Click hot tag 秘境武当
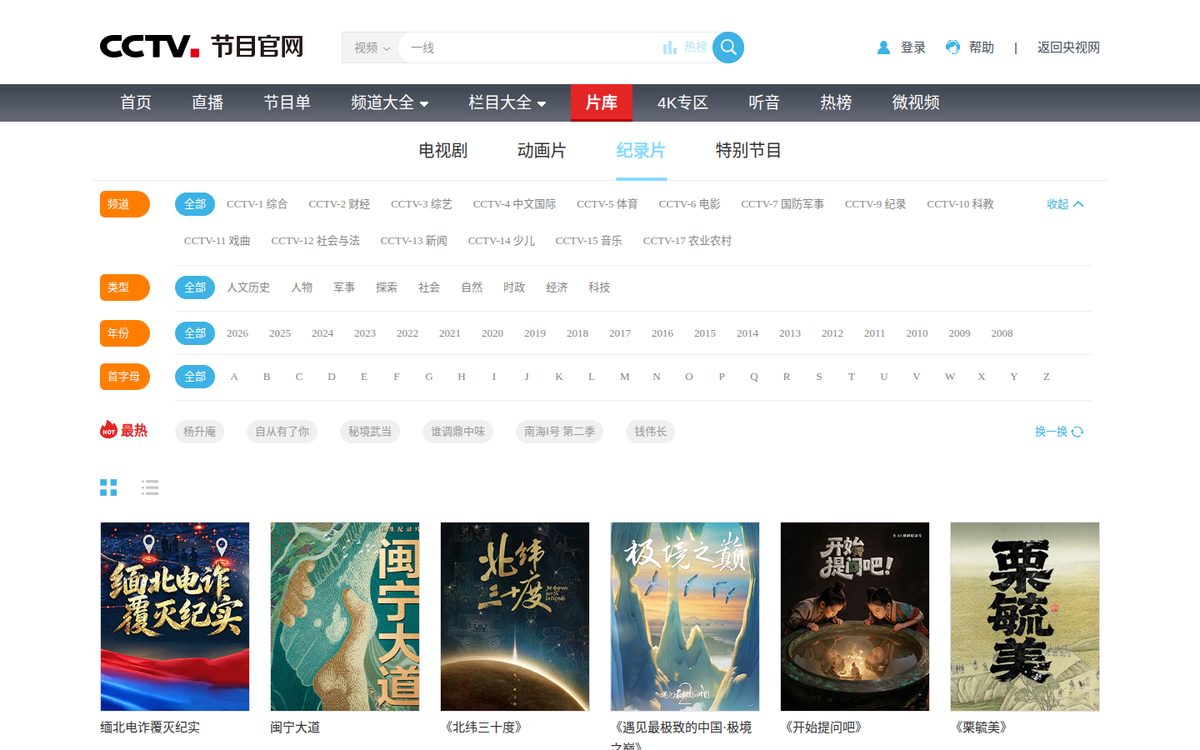 370,432
